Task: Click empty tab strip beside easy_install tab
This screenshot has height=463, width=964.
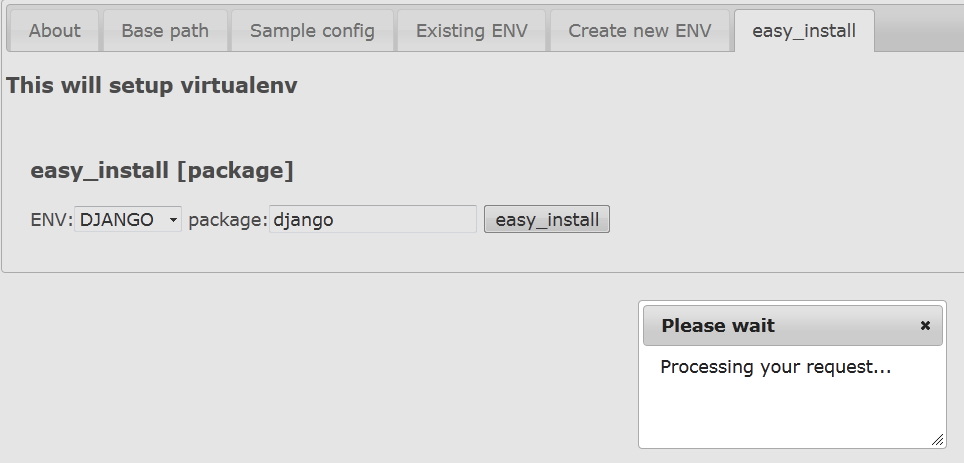Action: pos(919,31)
